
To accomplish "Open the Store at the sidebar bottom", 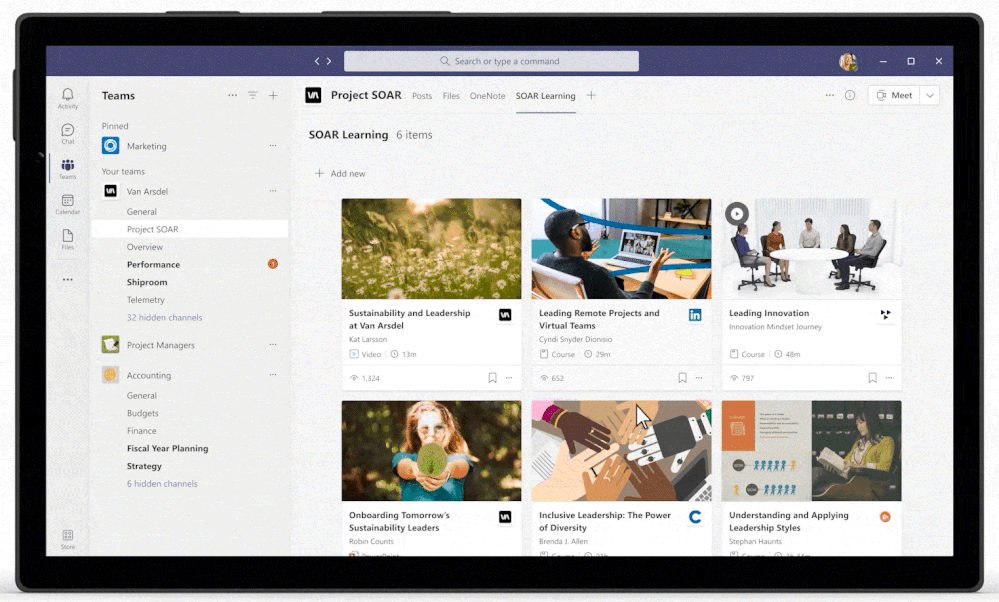I will pyautogui.click(x=68, y=539).
